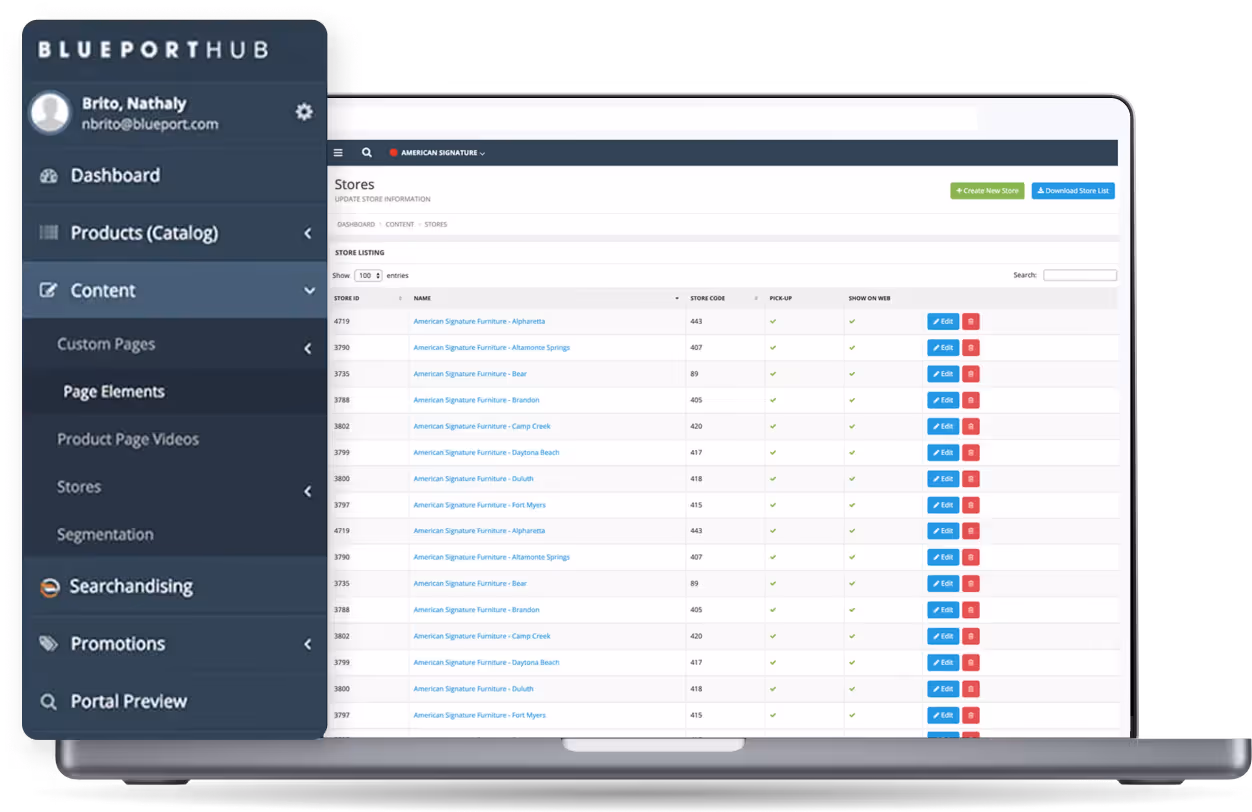The image size is (1252, 812).
Task: Click the Download Store List button
Action: pyautogui.click(x=1073, y=190)
